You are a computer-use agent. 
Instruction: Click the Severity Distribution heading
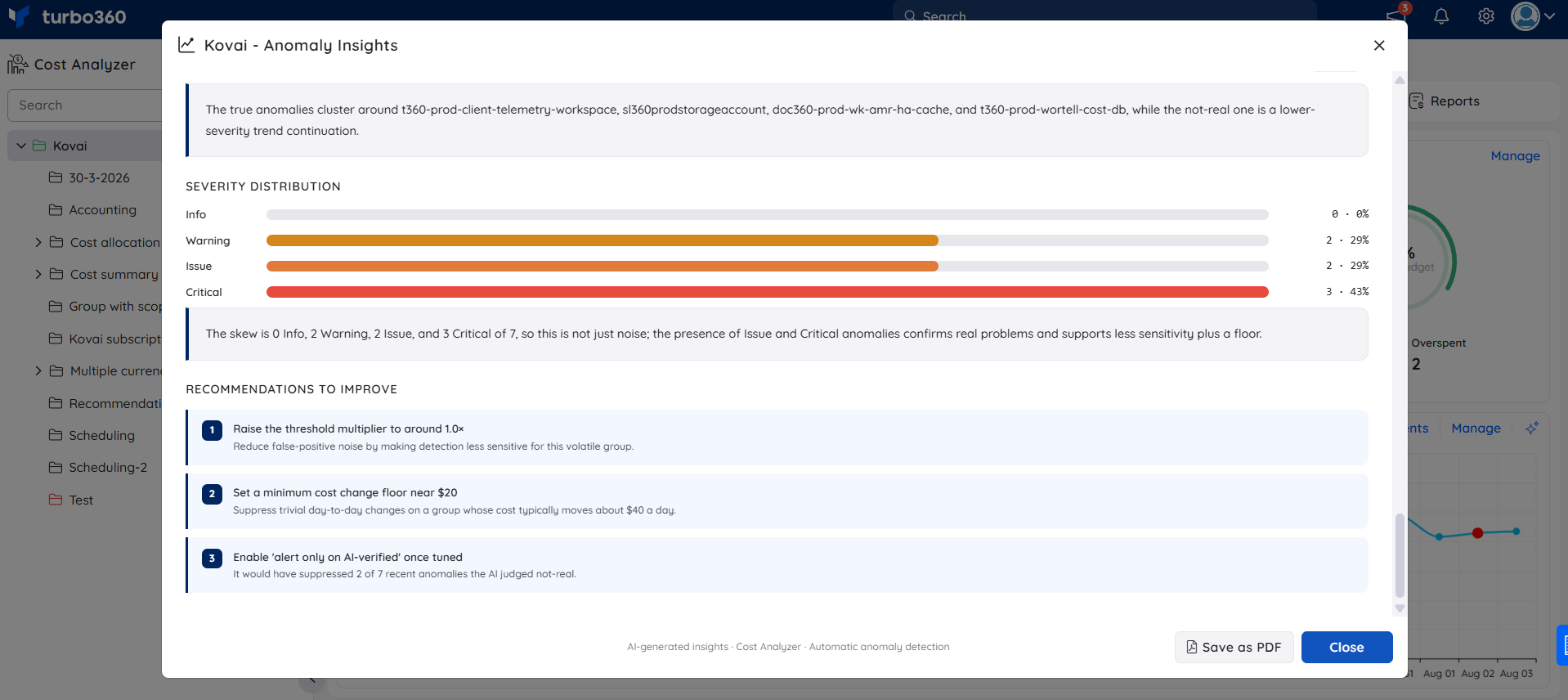263,186
